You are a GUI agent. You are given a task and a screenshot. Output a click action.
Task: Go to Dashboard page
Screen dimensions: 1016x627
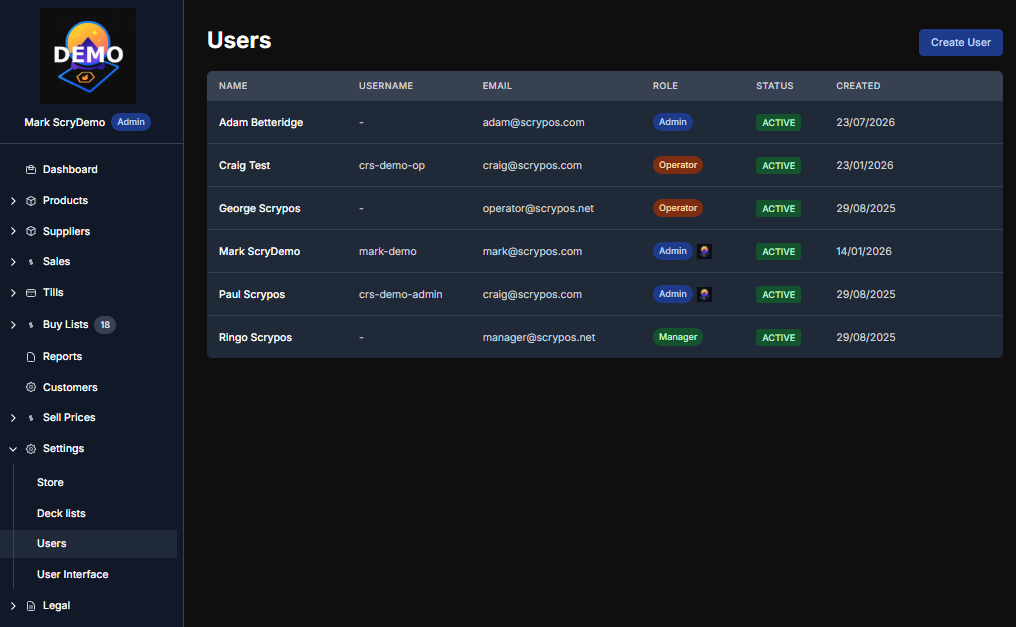click(70, 170)
